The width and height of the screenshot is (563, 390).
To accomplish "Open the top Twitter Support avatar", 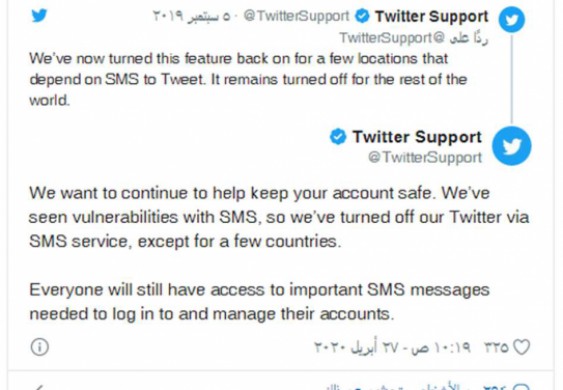I will coord(512,19).
